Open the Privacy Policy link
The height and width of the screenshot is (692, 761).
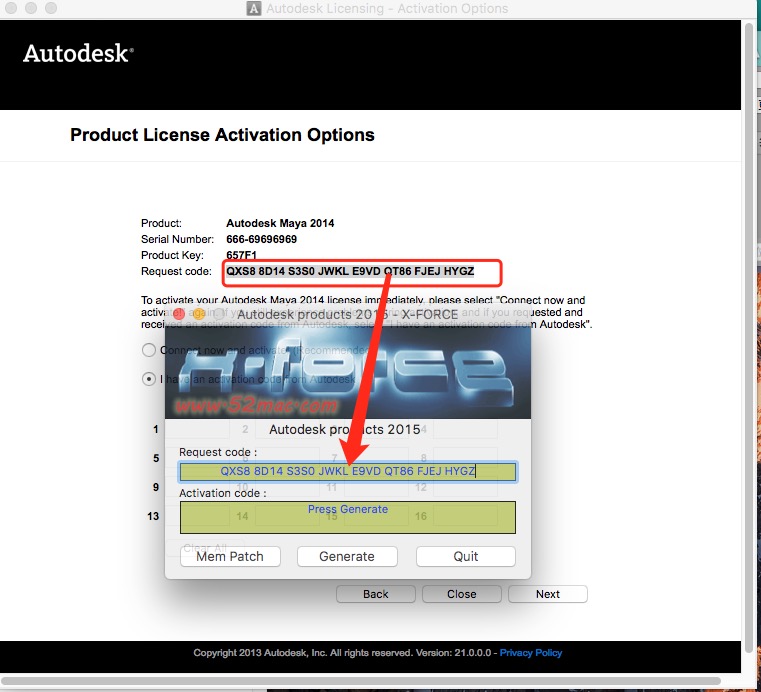click(530, 653)
